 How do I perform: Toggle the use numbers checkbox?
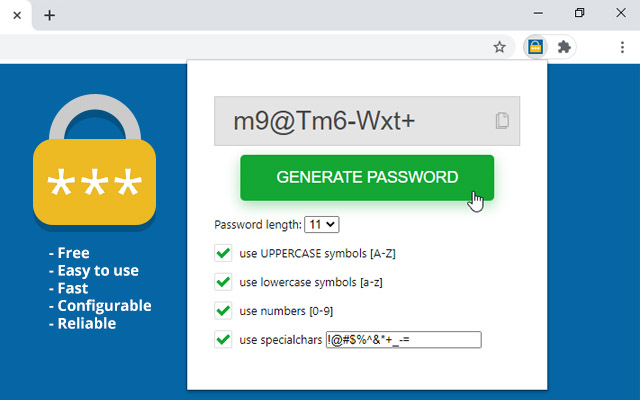click(x=224, y=311)
